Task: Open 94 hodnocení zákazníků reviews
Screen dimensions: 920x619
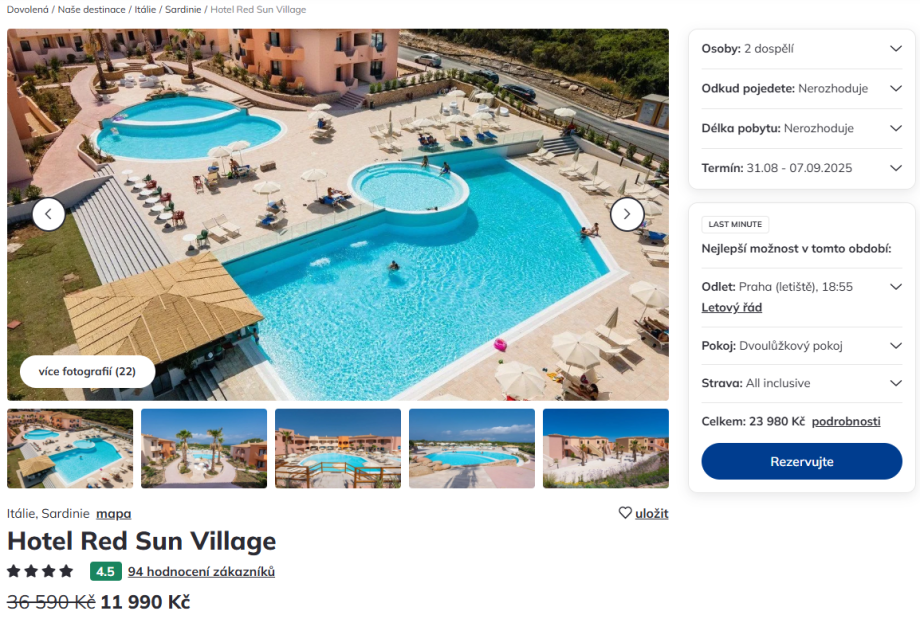Action: point(201,571)
